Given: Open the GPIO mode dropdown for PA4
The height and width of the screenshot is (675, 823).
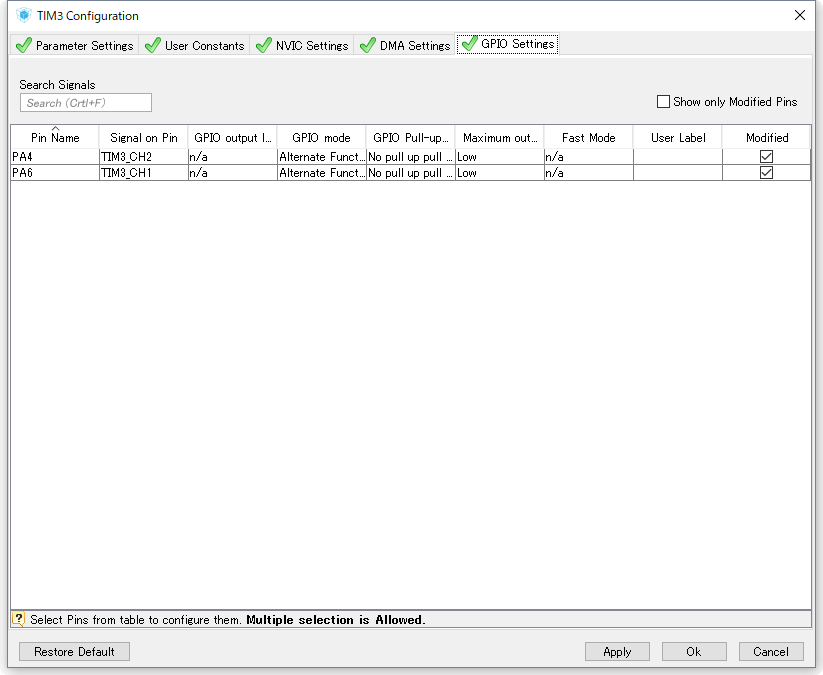Looking at the screenshot, I should 320,156.
